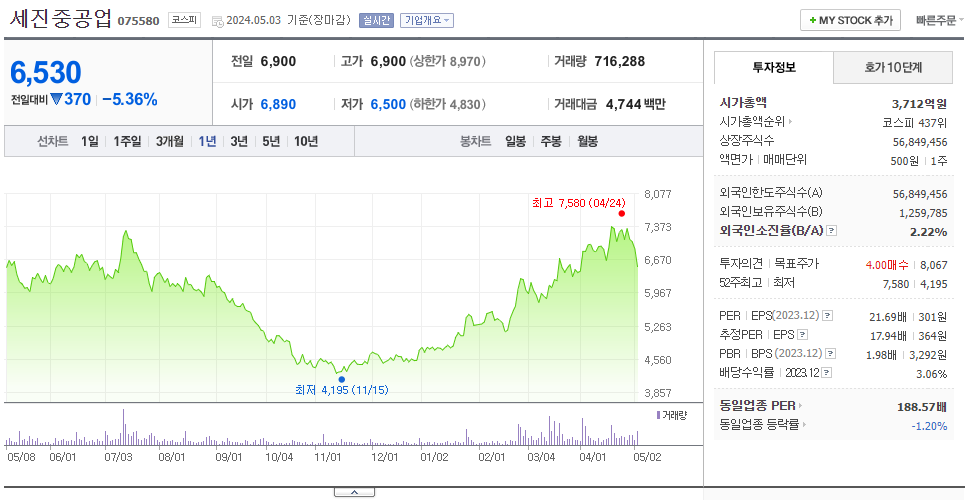Click the change rate -5.36%

click(x=130, y=99)
